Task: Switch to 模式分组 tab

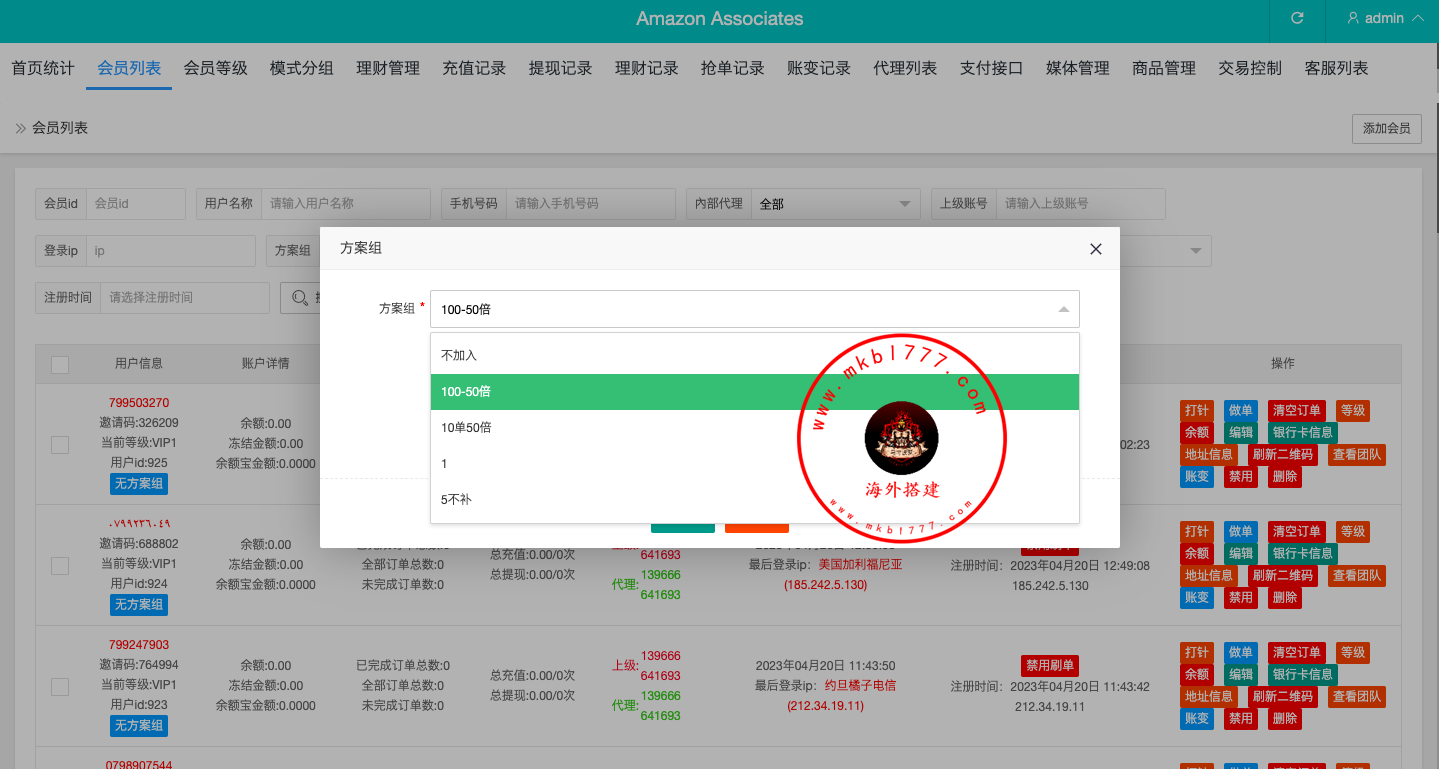Action: 302,68
